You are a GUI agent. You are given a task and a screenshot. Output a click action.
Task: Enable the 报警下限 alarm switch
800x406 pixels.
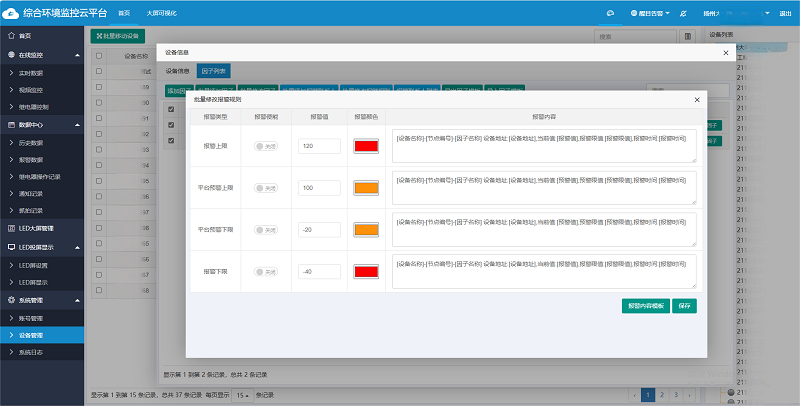point(266,271)
